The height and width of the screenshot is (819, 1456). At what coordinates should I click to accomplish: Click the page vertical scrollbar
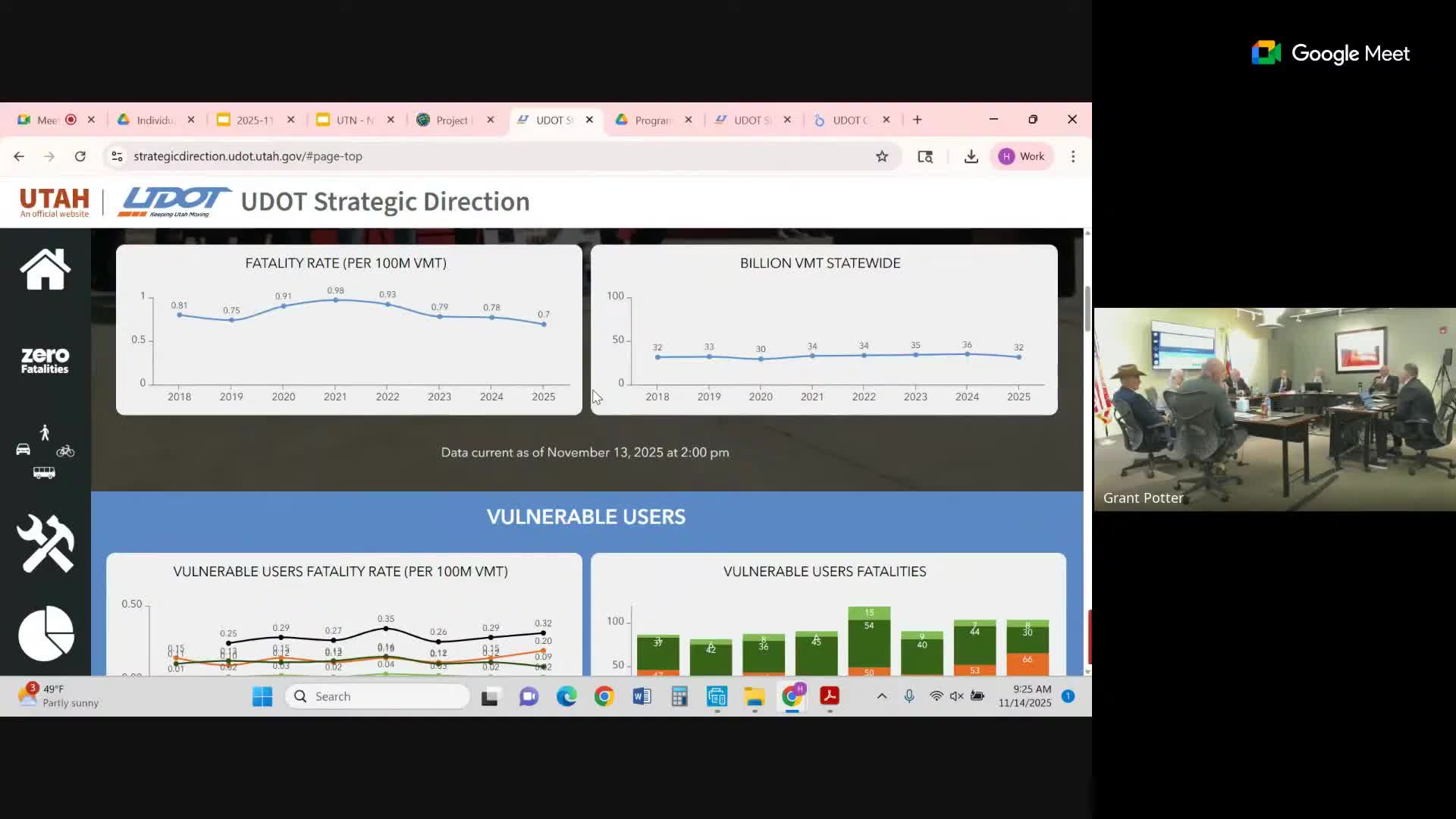point(1087,308)
